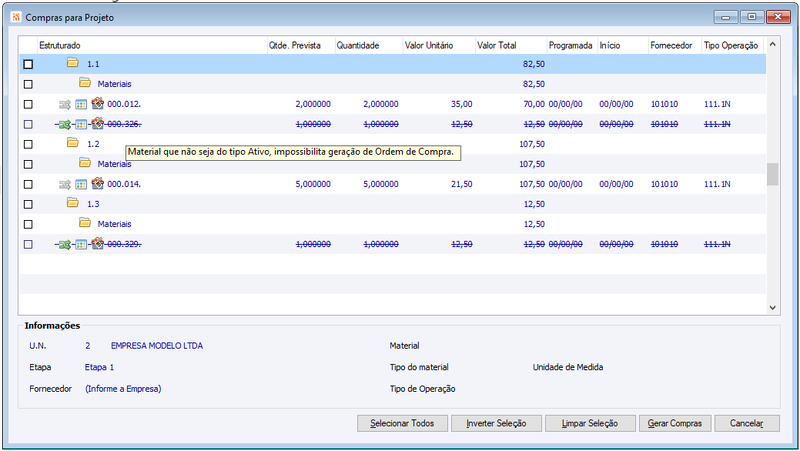Click the total value 70,00

[534, 104]
